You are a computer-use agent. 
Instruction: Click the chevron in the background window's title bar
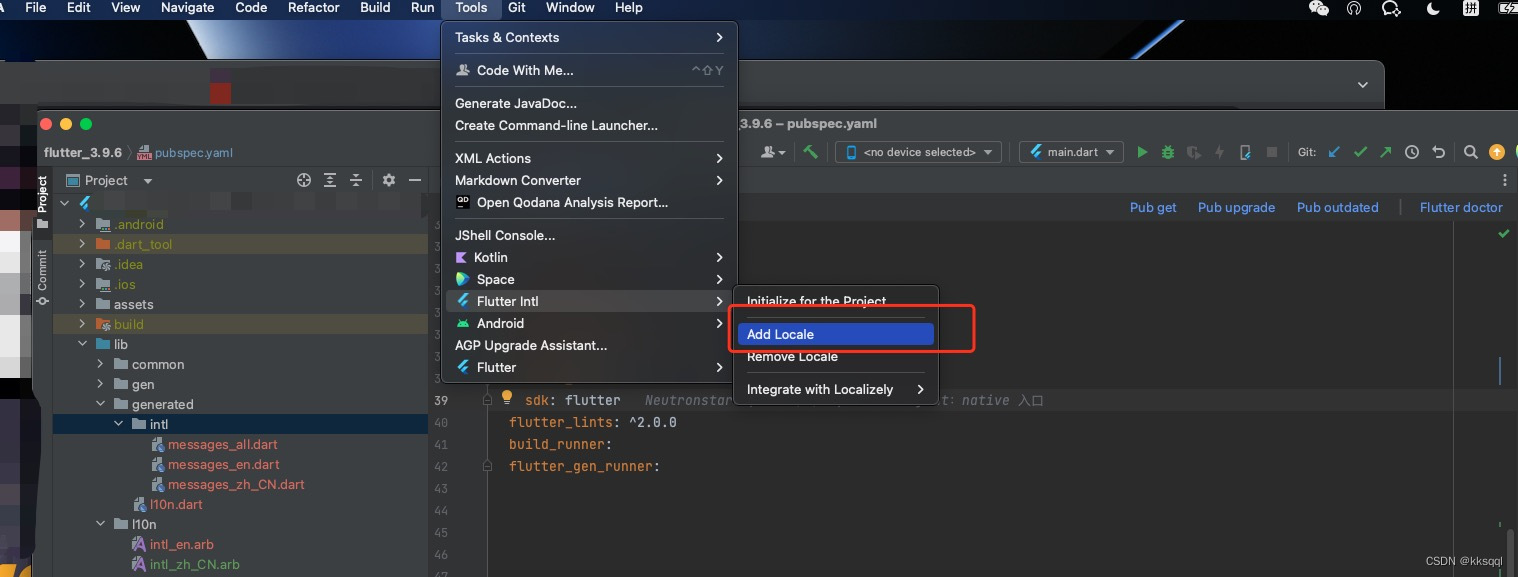point(1363,85)
